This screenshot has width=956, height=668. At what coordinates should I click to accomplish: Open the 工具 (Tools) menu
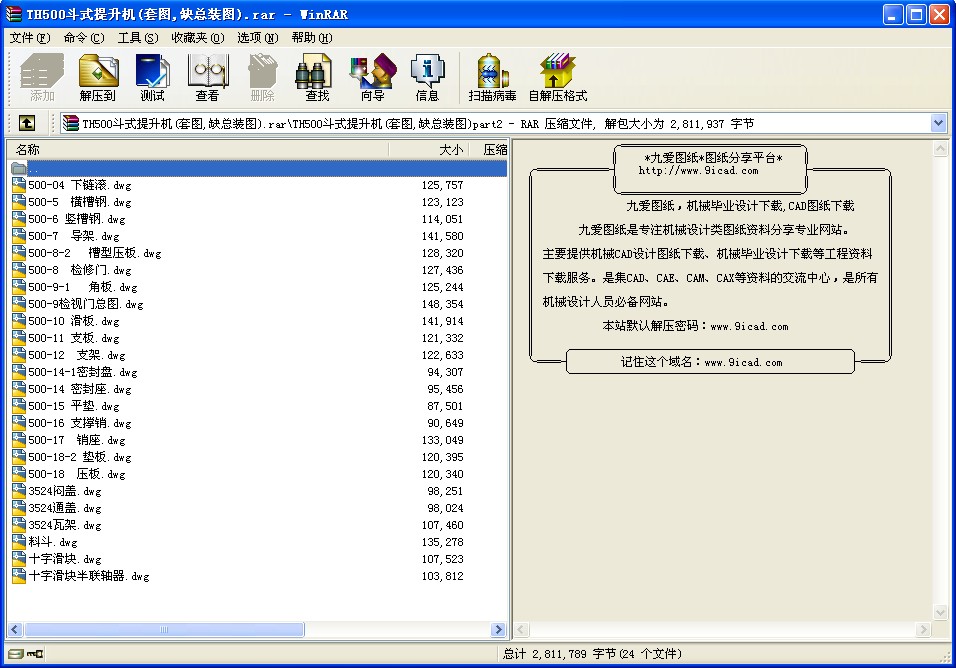point(137,38)
